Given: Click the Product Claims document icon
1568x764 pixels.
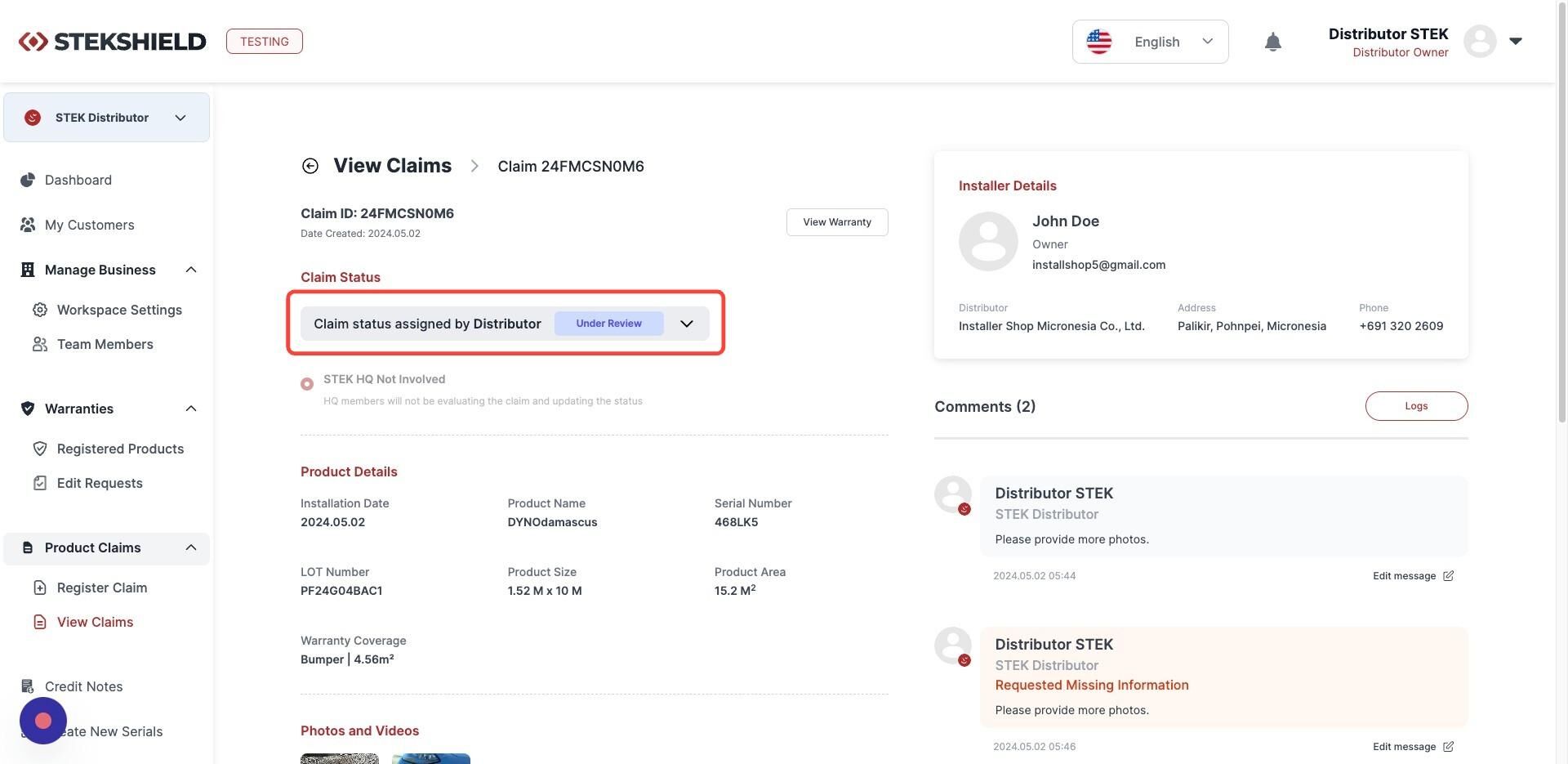Looking at the screenshot, I should pos(28,547).
